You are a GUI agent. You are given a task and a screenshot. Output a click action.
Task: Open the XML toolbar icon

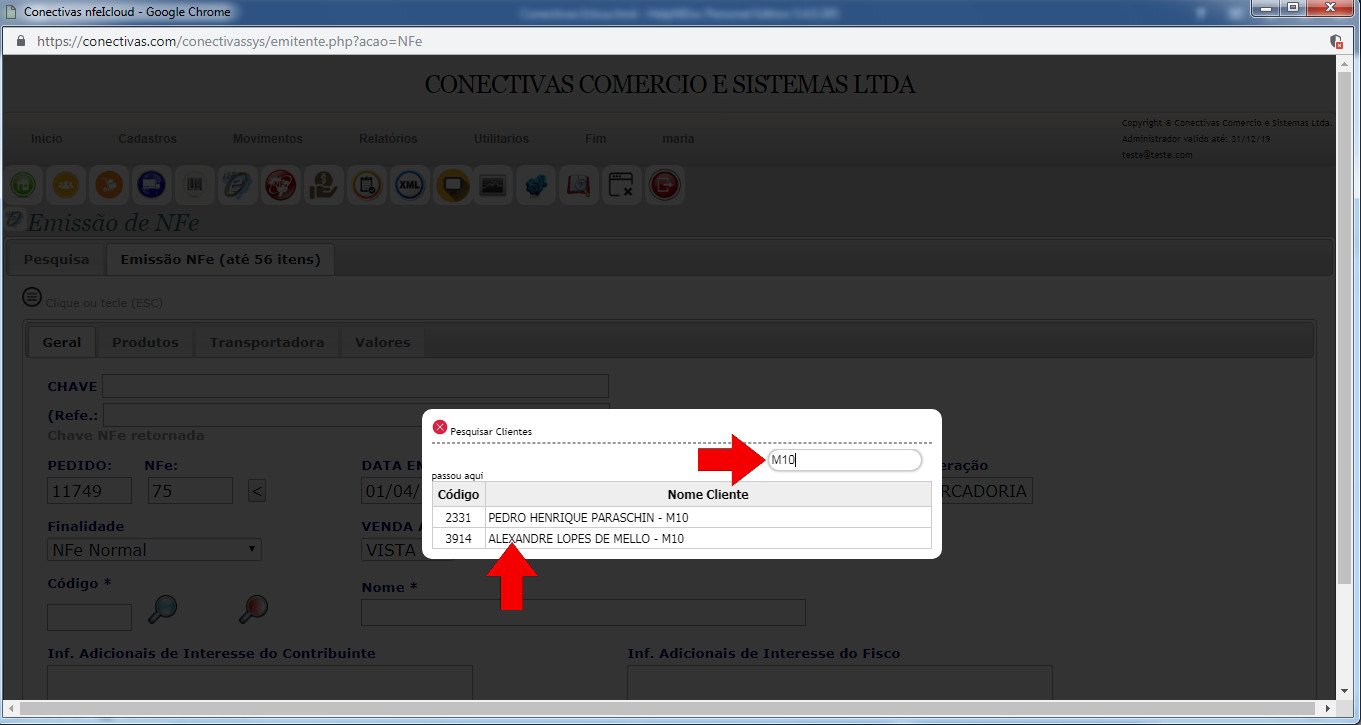409,185
